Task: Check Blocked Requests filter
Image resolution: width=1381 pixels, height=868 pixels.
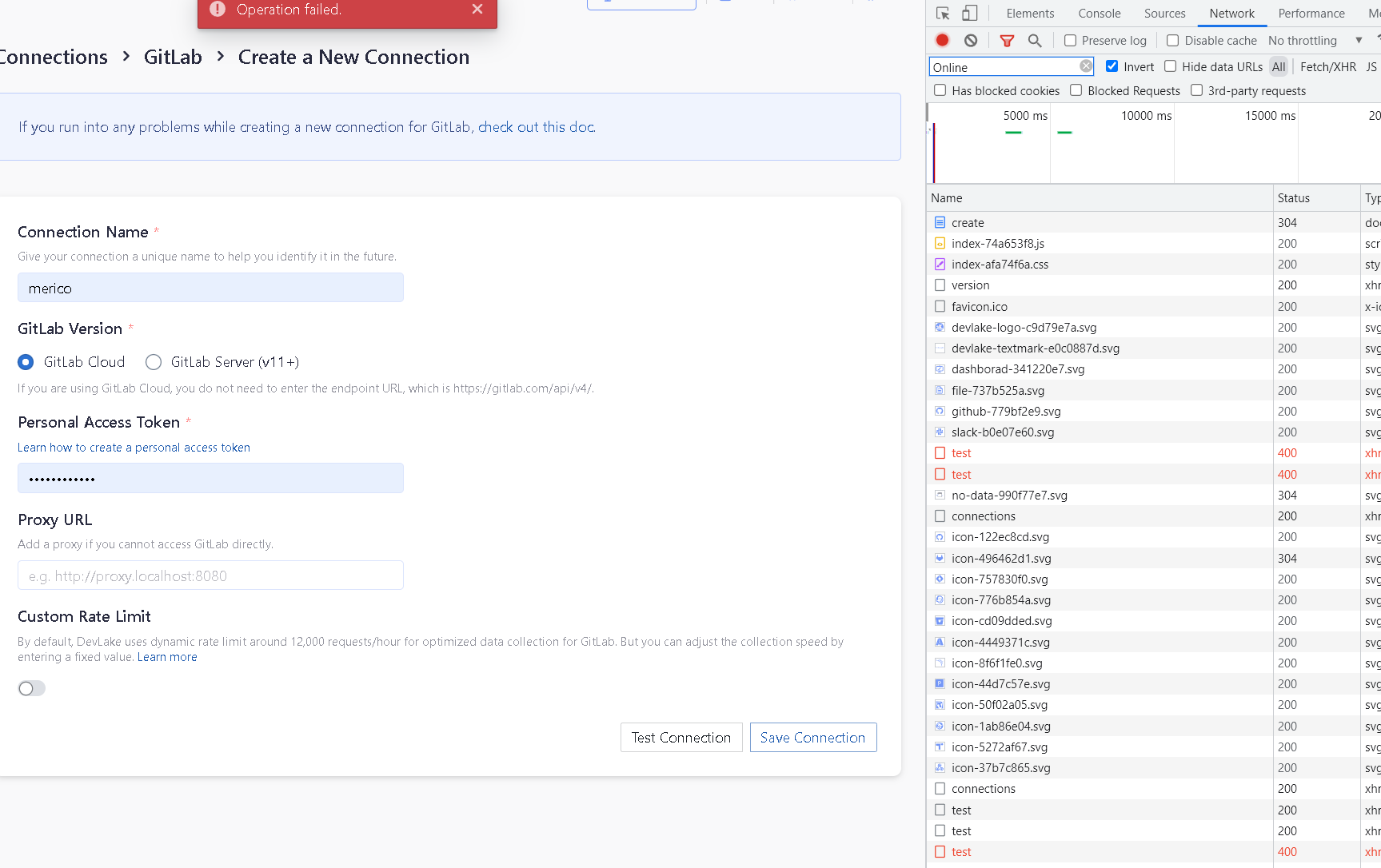Action: (1076, 90)
